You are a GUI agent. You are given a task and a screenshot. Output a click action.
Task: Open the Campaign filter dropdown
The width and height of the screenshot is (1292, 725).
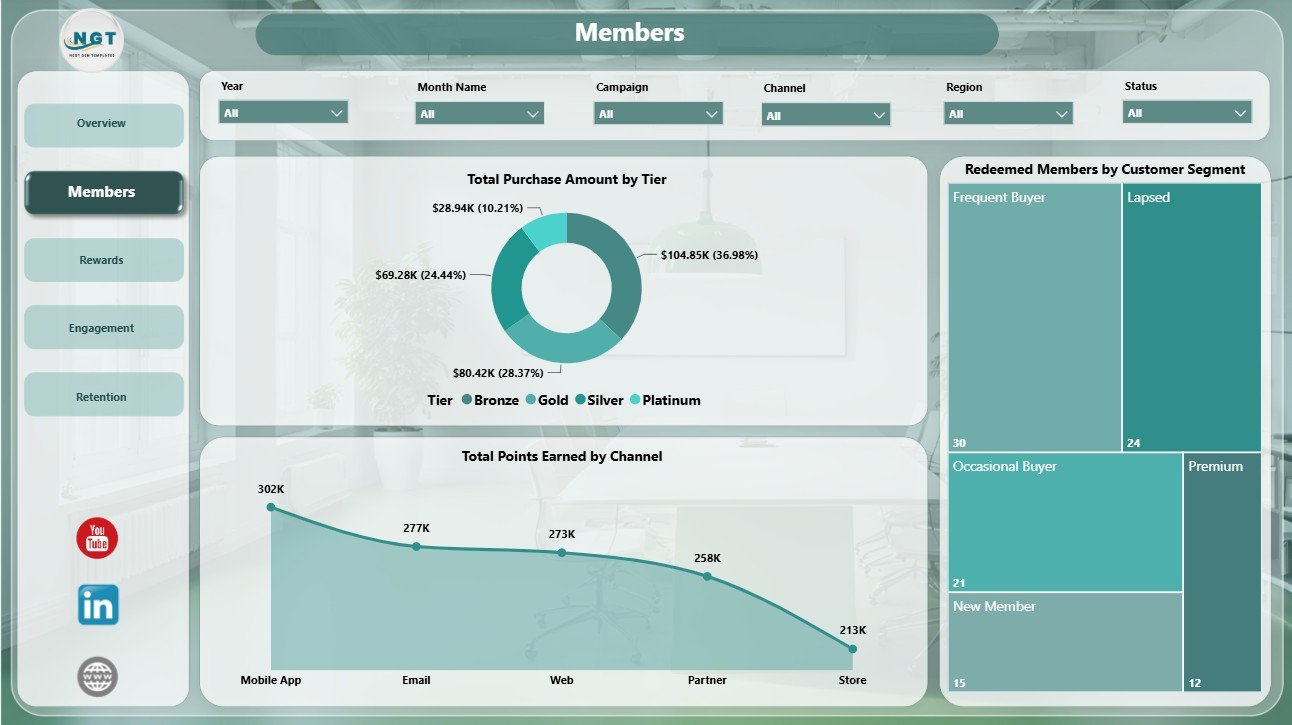point(658,113)
